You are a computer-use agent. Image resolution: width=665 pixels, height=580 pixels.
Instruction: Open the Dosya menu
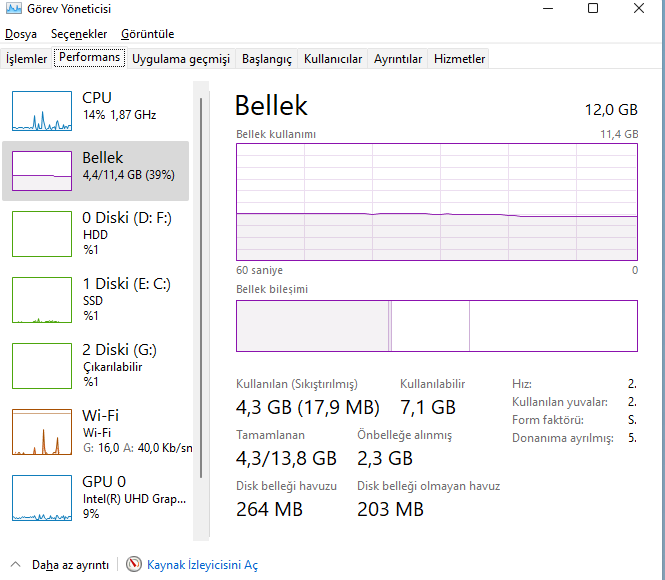coord(21,34)
